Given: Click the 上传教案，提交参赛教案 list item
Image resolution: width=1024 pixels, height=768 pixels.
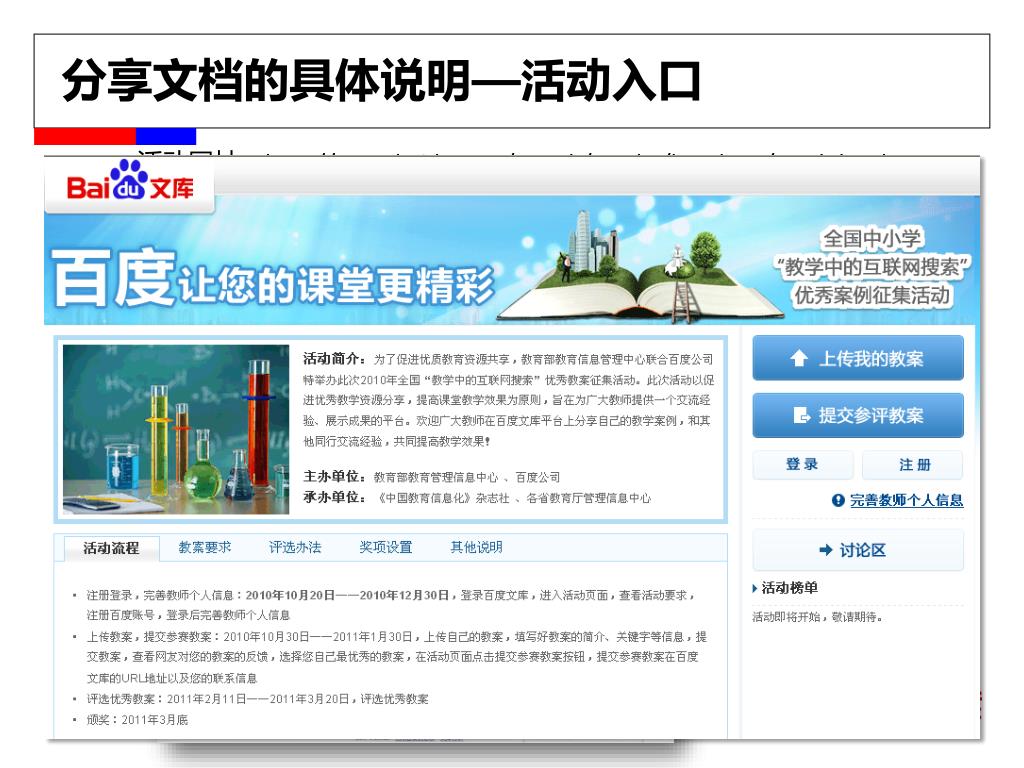Looking at the screenshot, I should pyautogui.click(x=396, y=657).
